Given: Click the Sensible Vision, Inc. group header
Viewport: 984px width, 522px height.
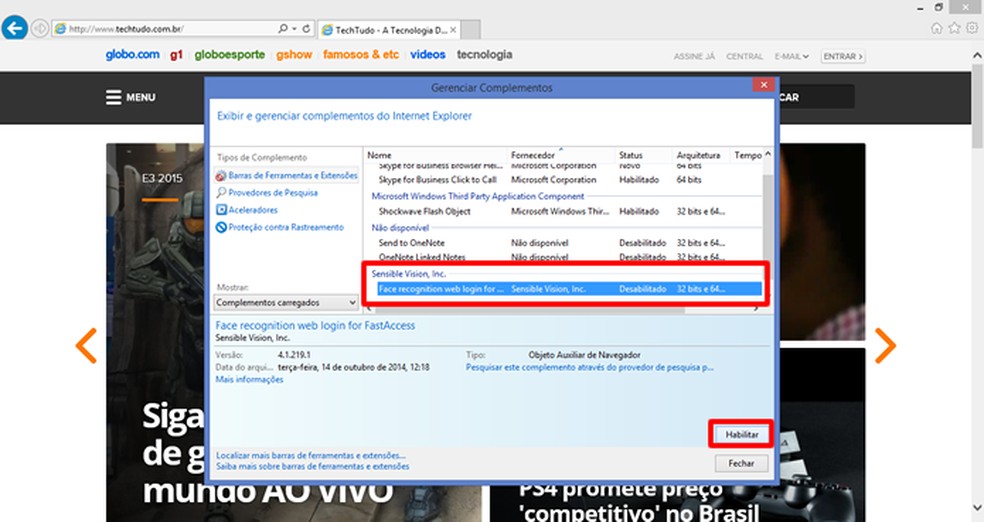Looking at the screenshot, I should point(409,274).
